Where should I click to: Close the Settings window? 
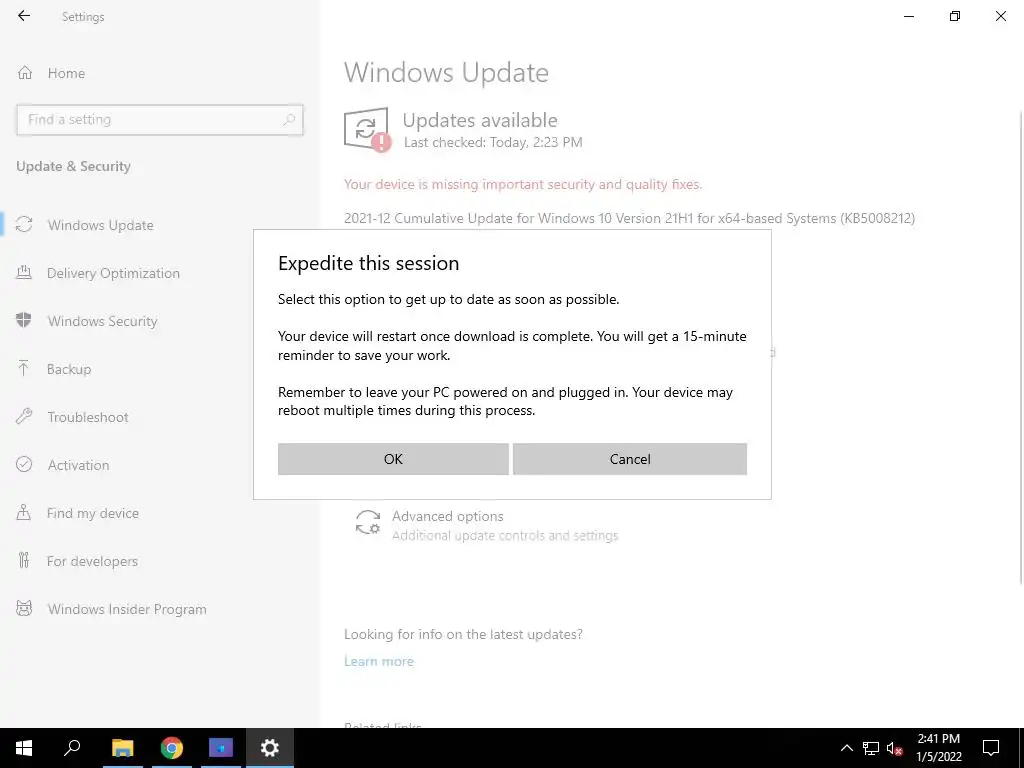pos(1000,16)
